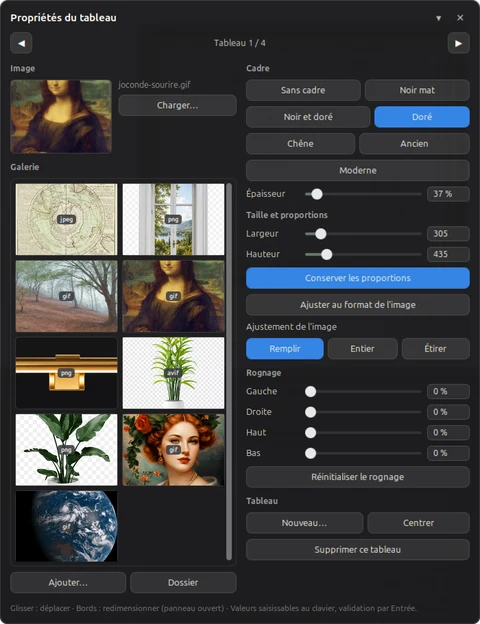Screen dimensions: 480x624
Task: Open the Dossier button
Action: pos(183,583)
